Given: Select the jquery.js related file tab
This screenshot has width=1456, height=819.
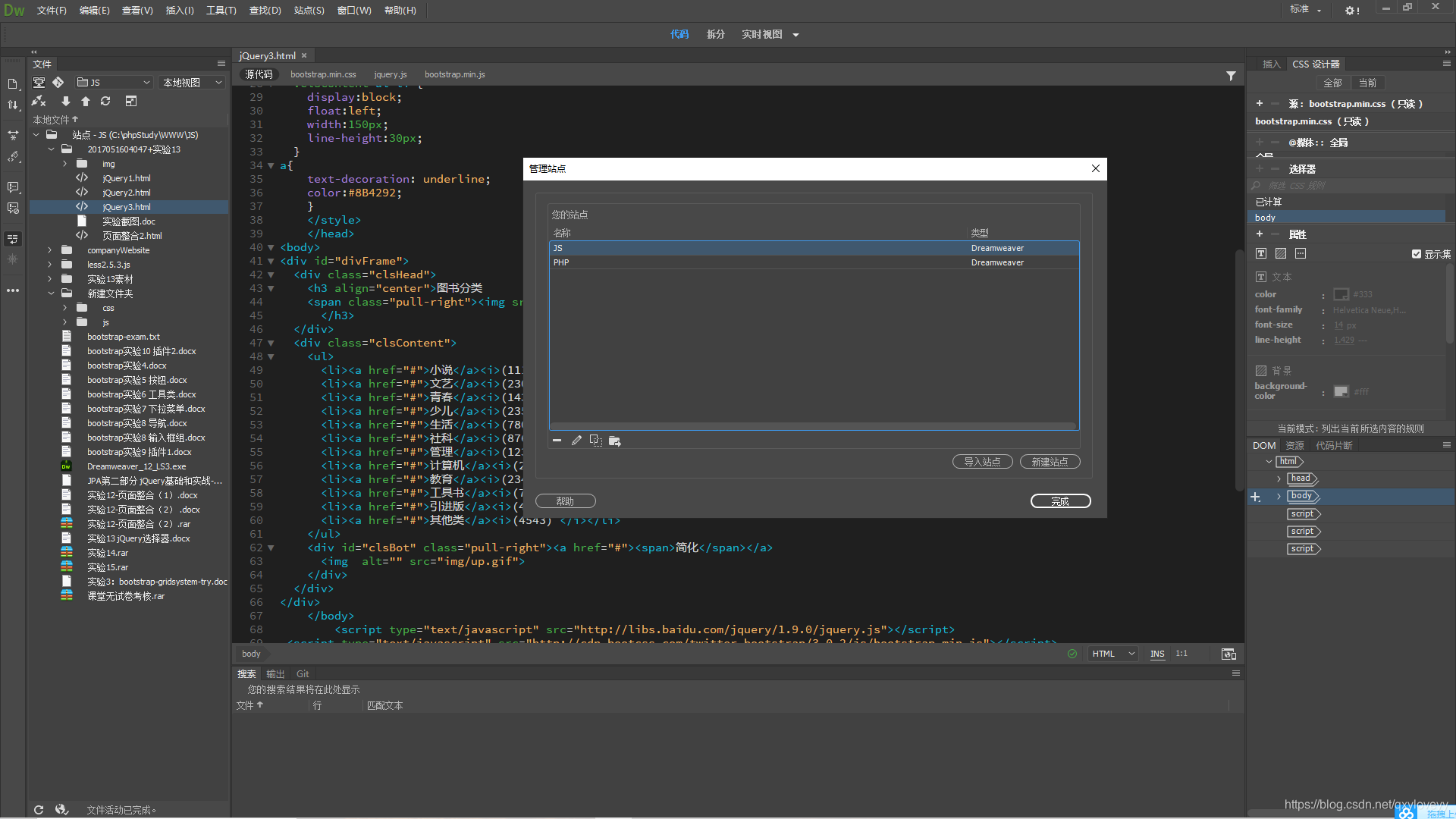Looking at the screenshot, I should pos(391,74).
